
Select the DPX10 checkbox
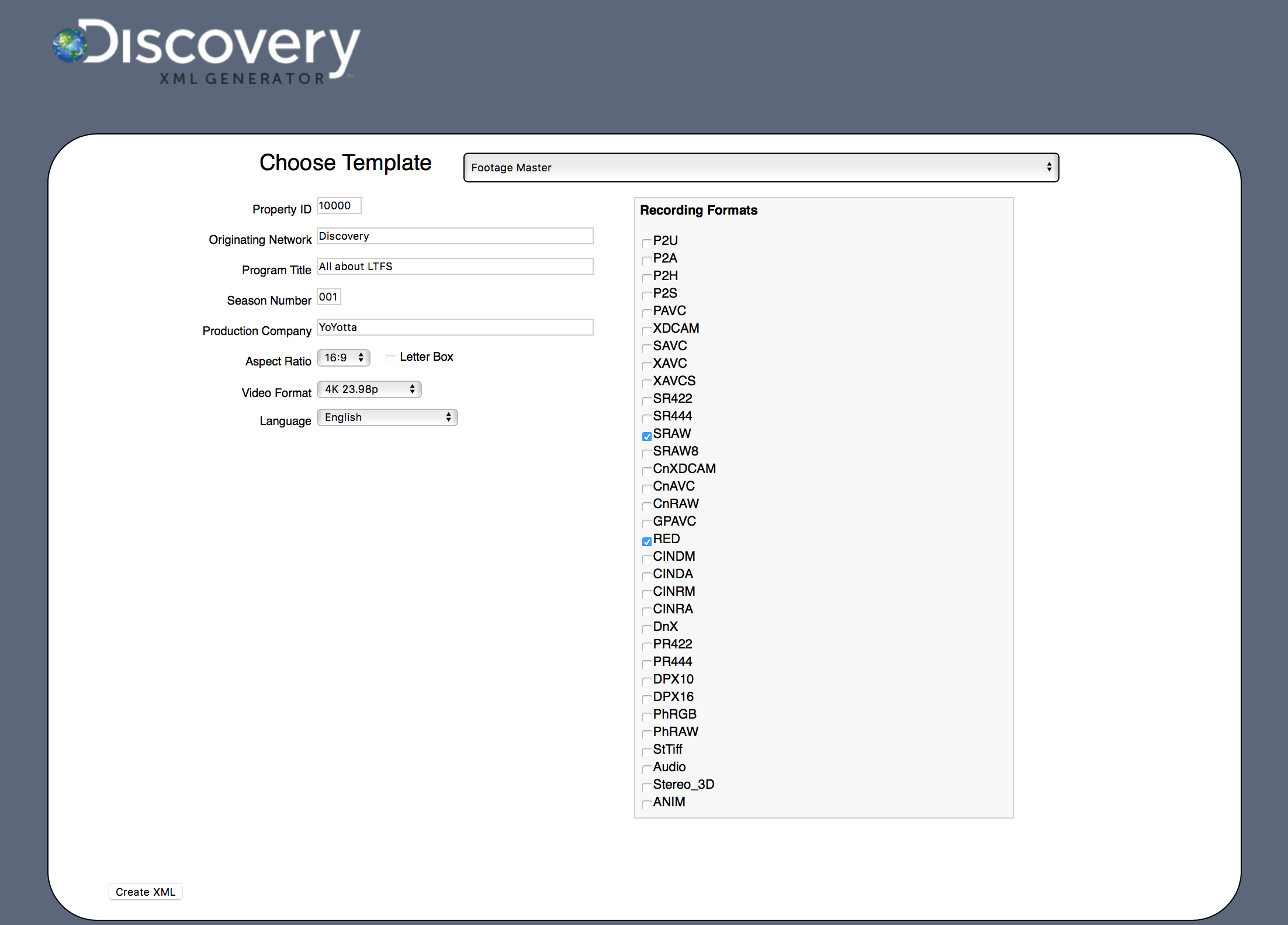click(x=647, y=681)
